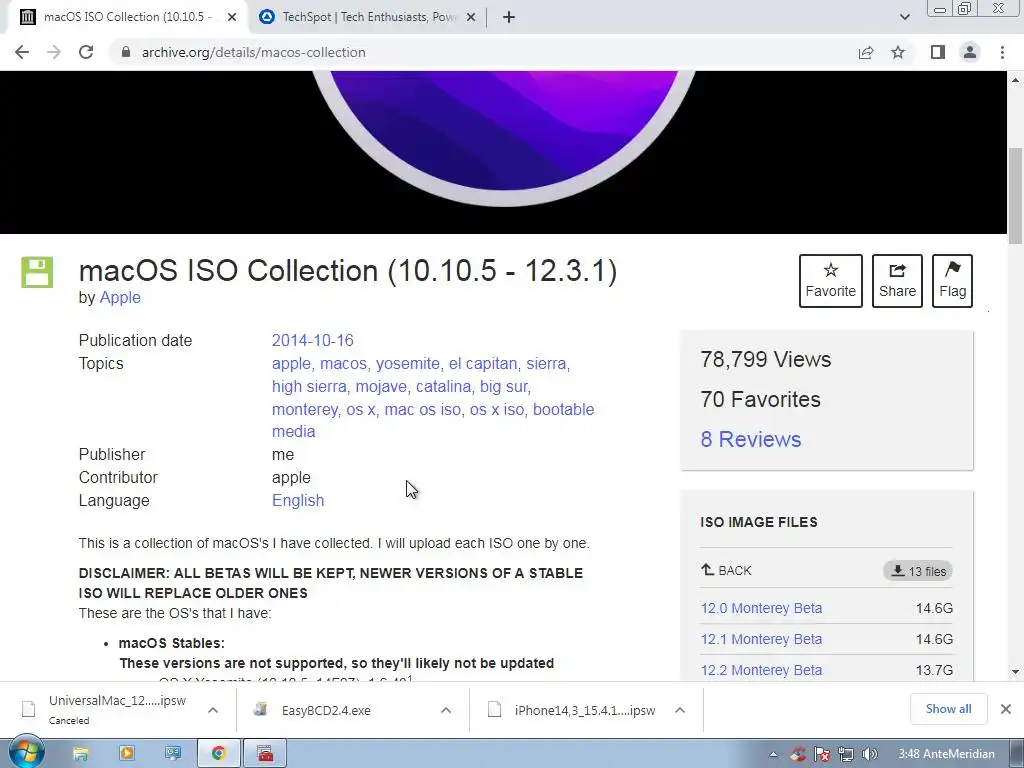Click Show all downloads

coord(948,709)
